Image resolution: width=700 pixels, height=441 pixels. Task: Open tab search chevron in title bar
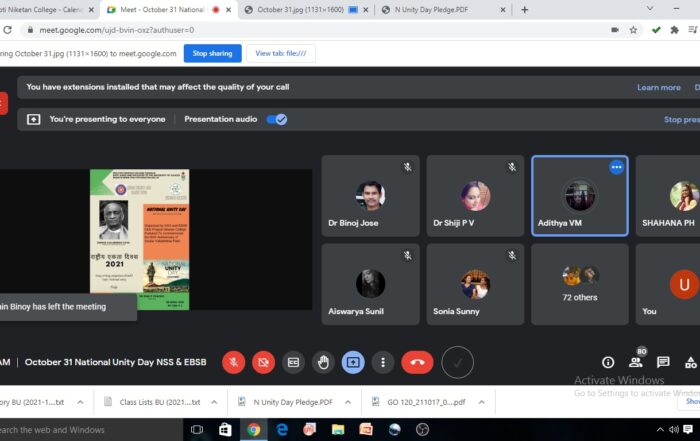click(x=650, y=8)
